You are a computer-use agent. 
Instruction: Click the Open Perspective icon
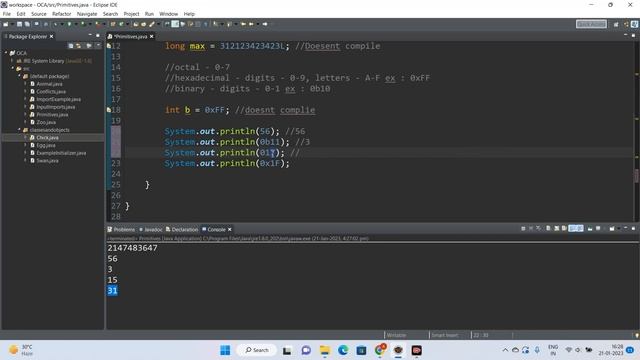pyautogui.click(x=616, y=24)
